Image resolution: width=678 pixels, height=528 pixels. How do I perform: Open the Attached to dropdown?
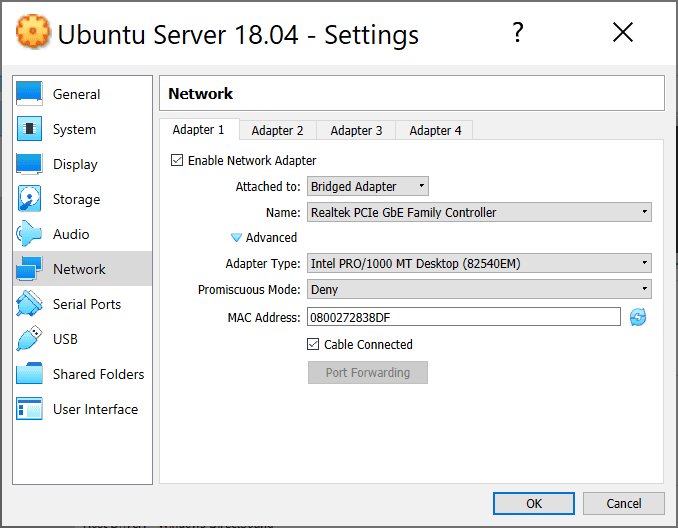point(367,186)
